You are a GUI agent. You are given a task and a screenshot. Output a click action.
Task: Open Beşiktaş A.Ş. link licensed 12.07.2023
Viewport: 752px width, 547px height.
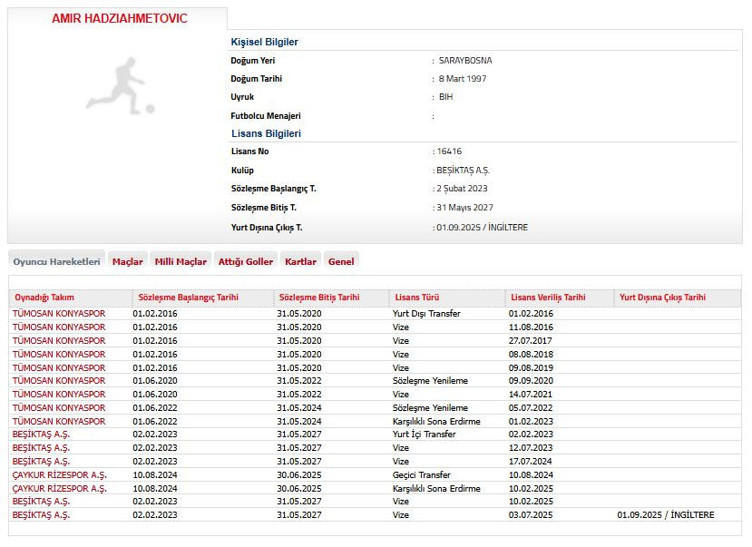[41, 448]
